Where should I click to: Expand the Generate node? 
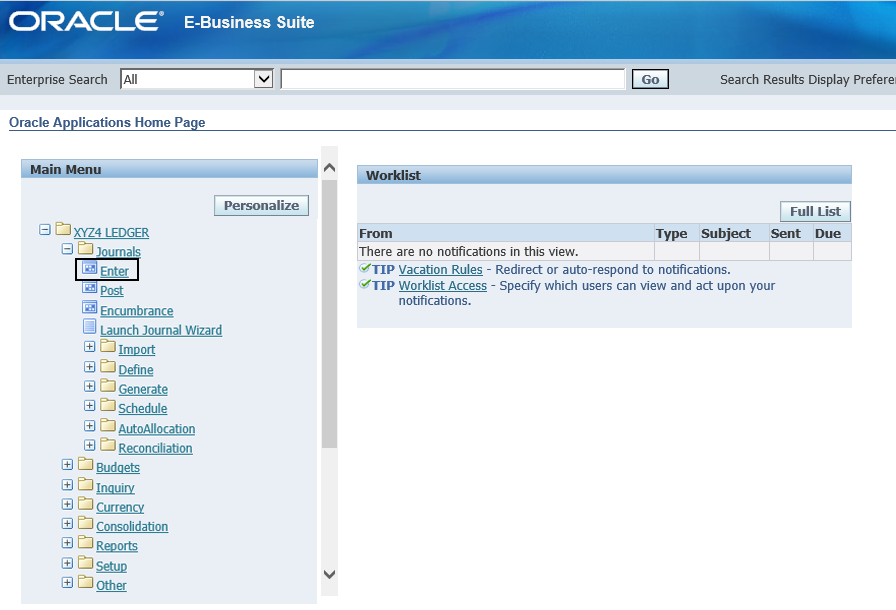90,386
